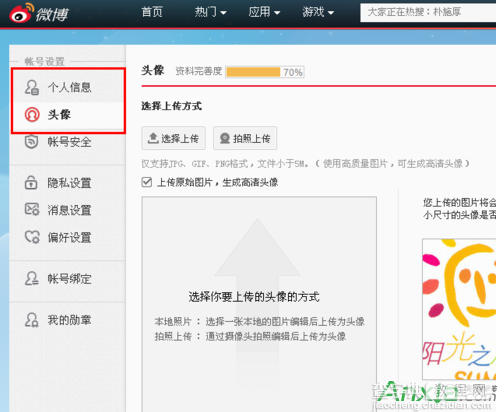504x412 pixels.
Task: Open 帐号安全 settings
Action: [x=68, y=142]
